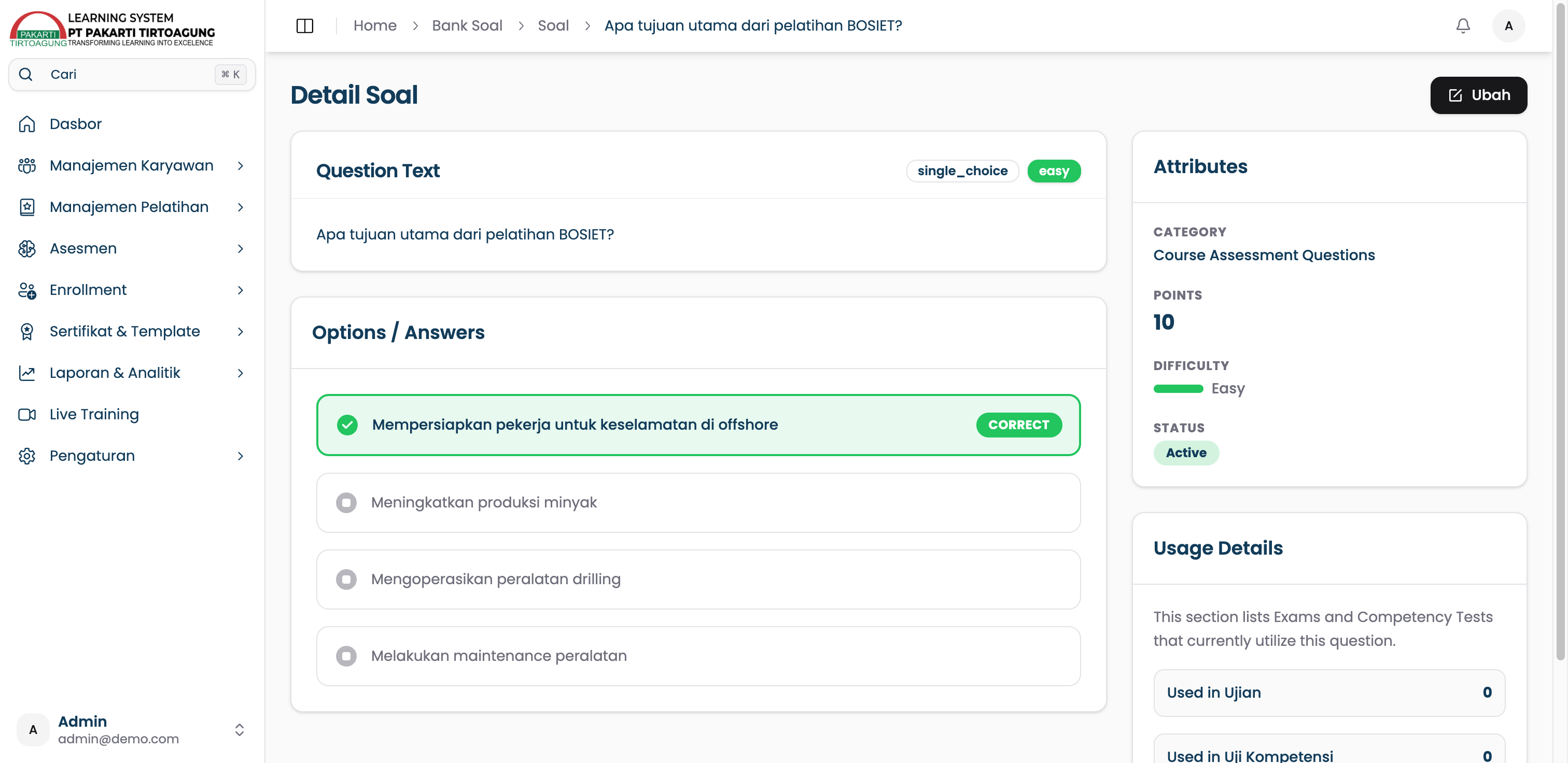The width and height of the screenshot is (1568, 763).
Task: Click the Dasbor home icon
Action: click(27, 124)
